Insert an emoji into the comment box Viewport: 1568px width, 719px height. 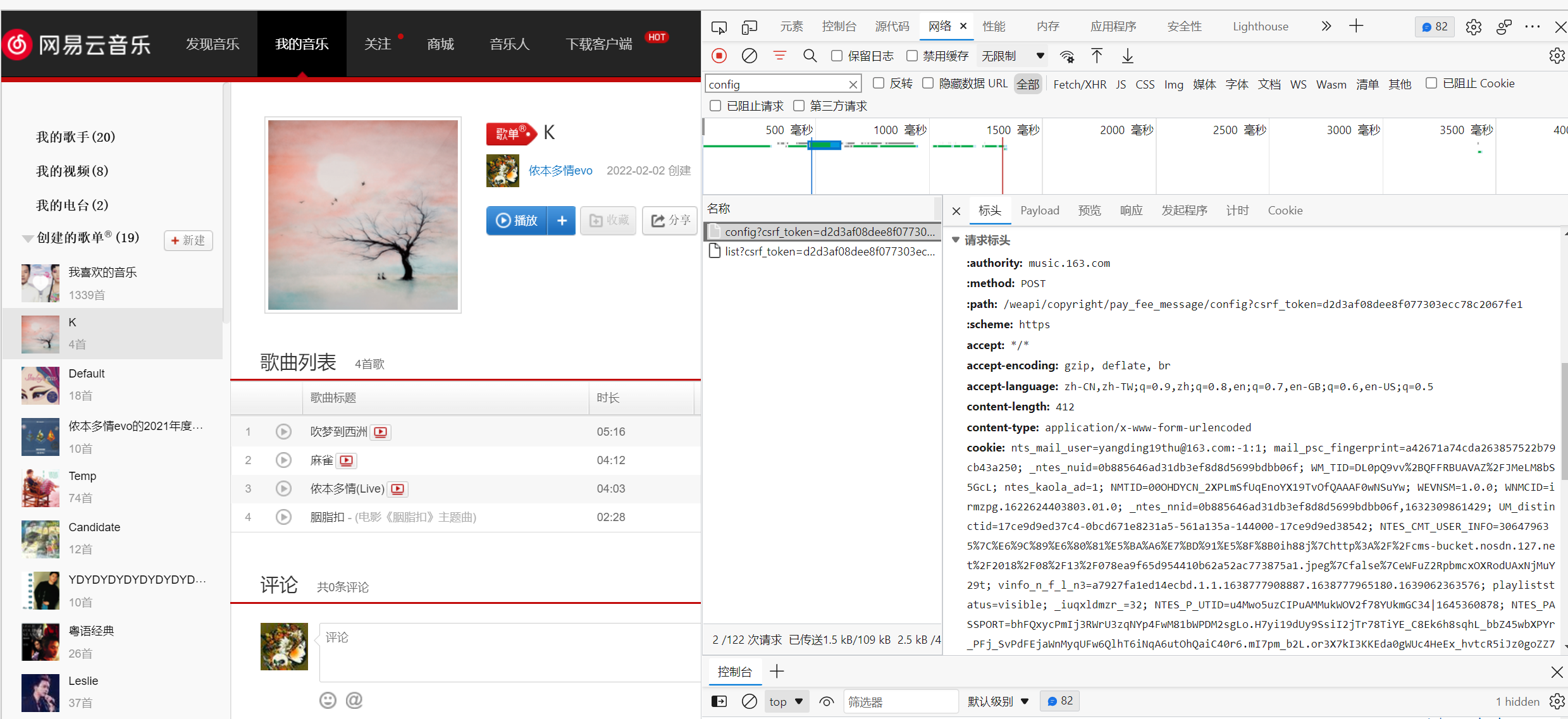pyautogui.click(x=328, y=700)
